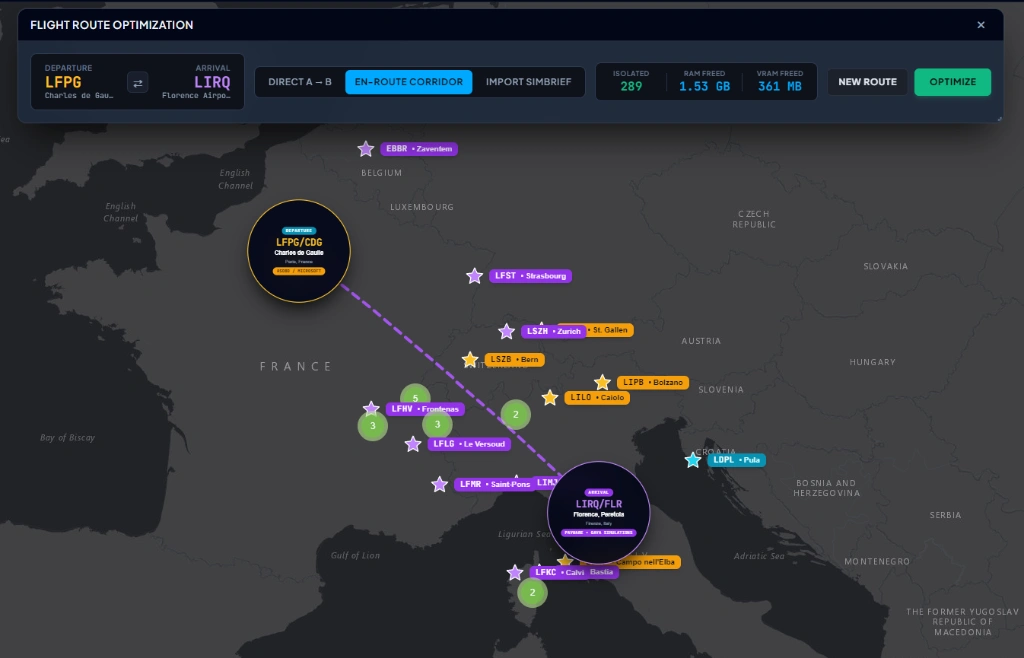Screen dimensions: 1024x658
Task: Click the LIRQ/FLR arrival circle
Action: (599, 513)
